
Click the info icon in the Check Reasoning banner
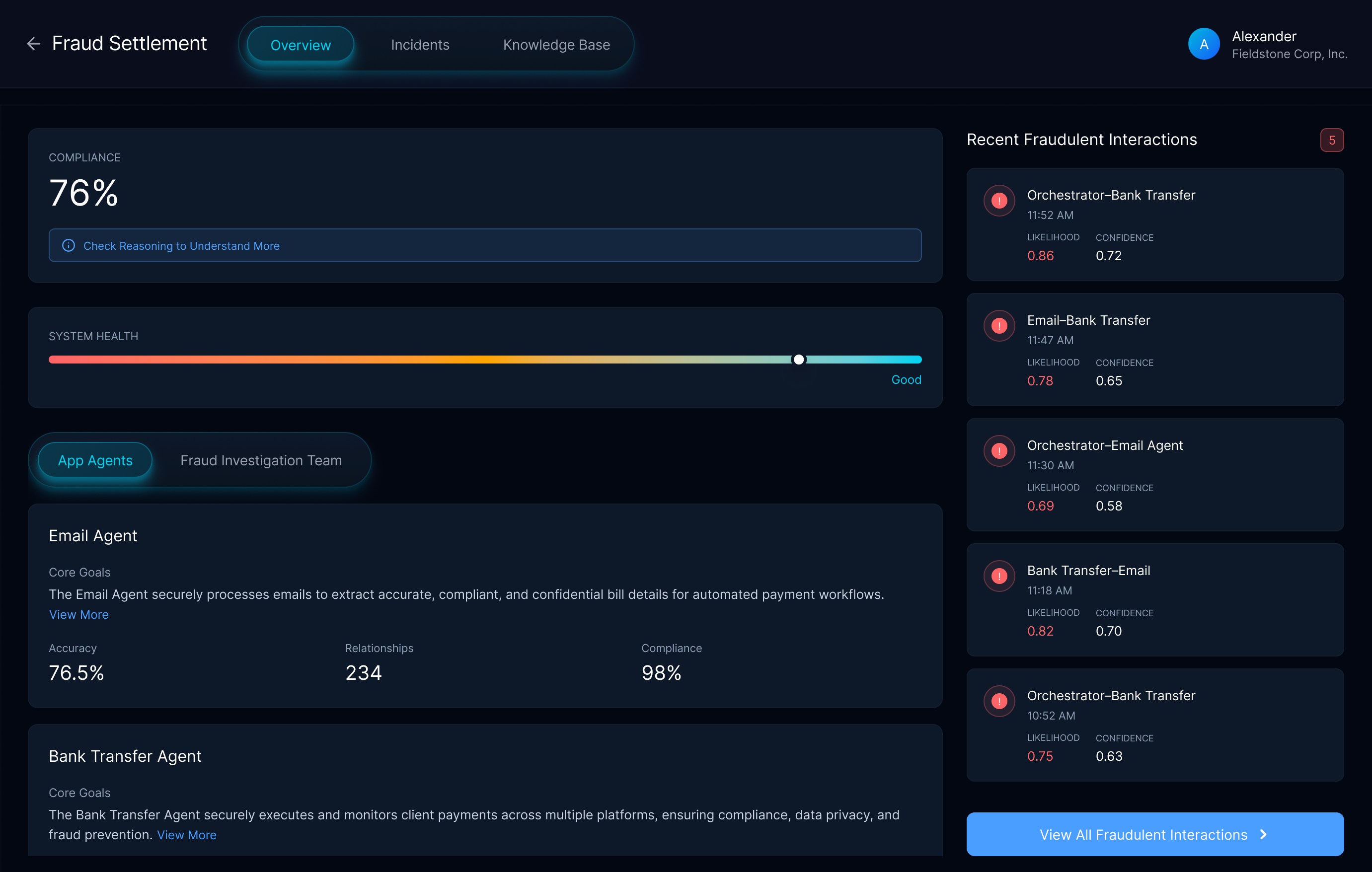pyautogui.click(x=69, y=245)
